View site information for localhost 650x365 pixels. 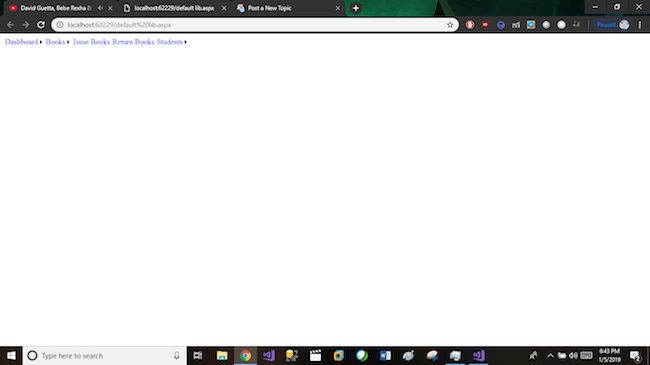(x=60, y=25)
